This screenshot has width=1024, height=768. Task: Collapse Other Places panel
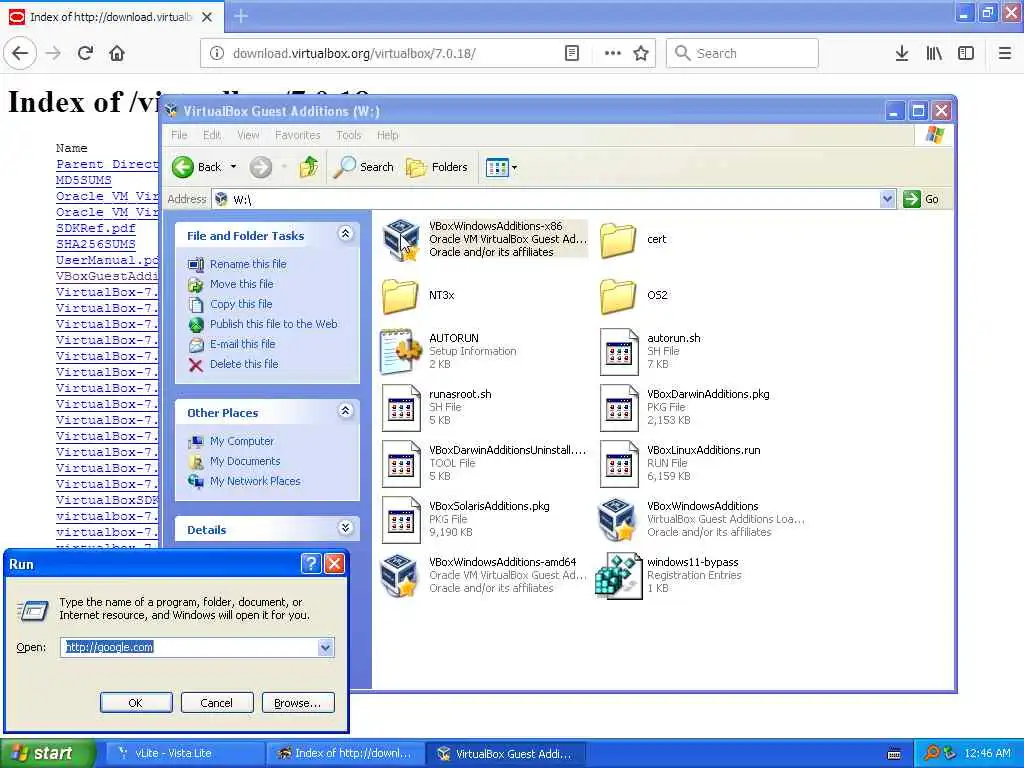[345, 411]
